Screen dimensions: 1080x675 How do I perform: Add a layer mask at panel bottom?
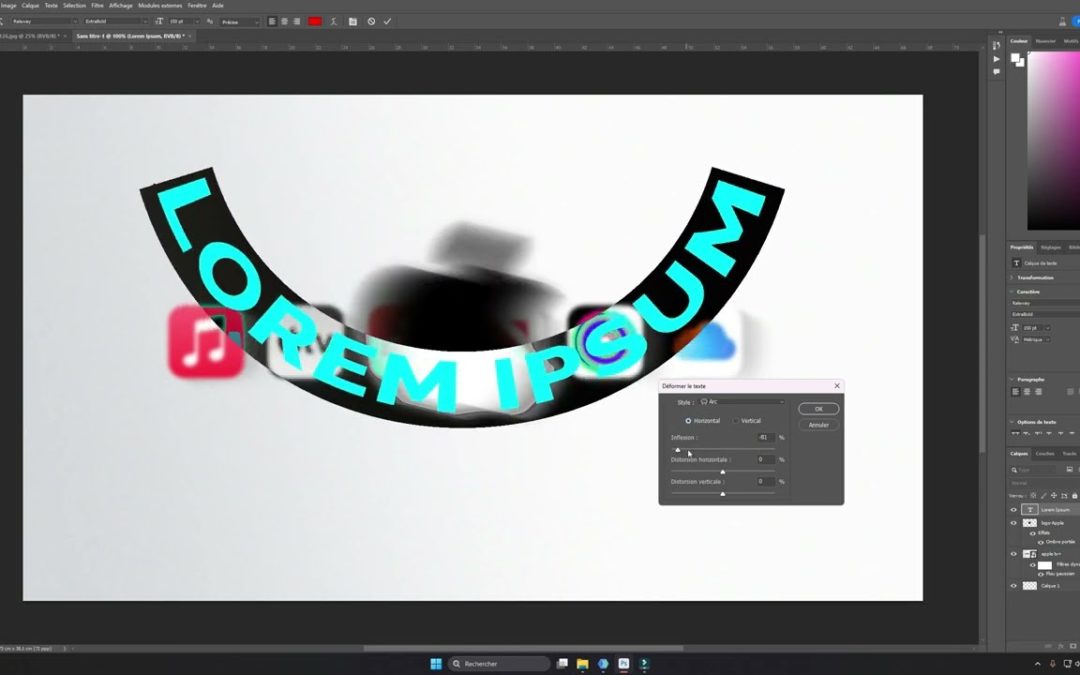point(1072,646)
